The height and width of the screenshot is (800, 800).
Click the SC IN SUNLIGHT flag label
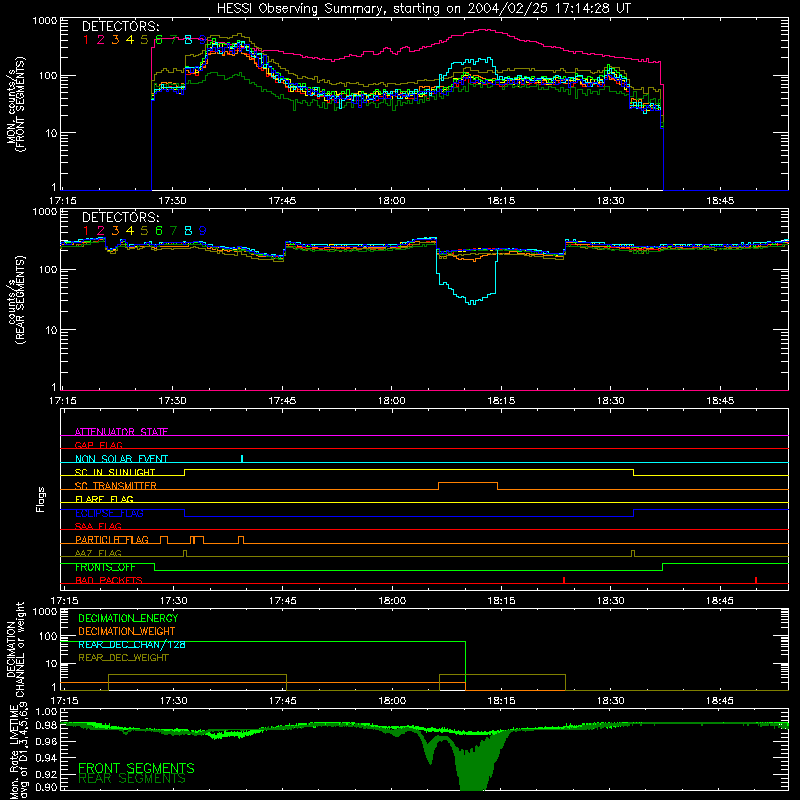pyautogui.click(x=115, y=472)
